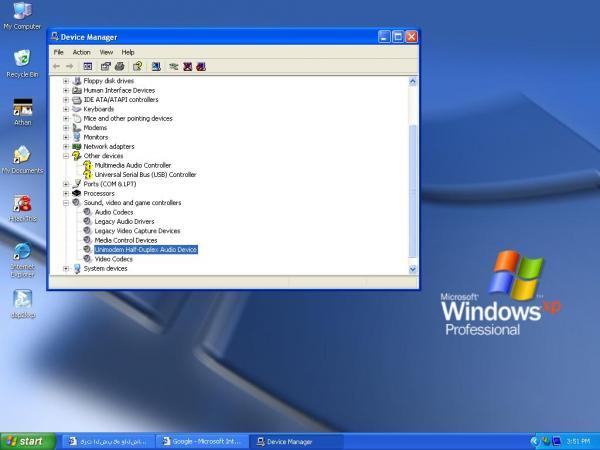Select the Processors category

(99, 193)
